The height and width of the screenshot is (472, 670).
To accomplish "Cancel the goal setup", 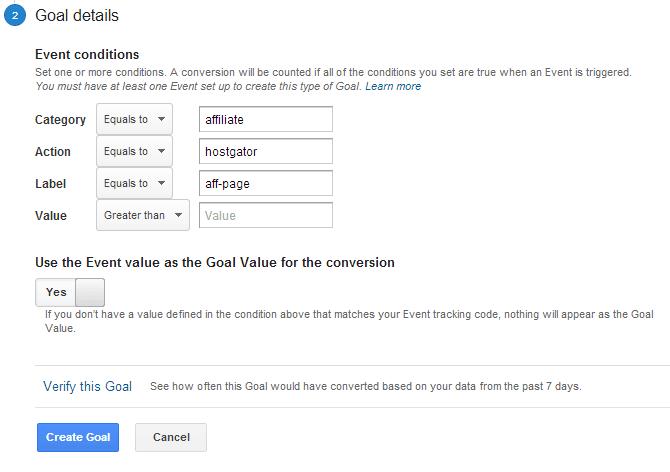I will tap(171, 437).
